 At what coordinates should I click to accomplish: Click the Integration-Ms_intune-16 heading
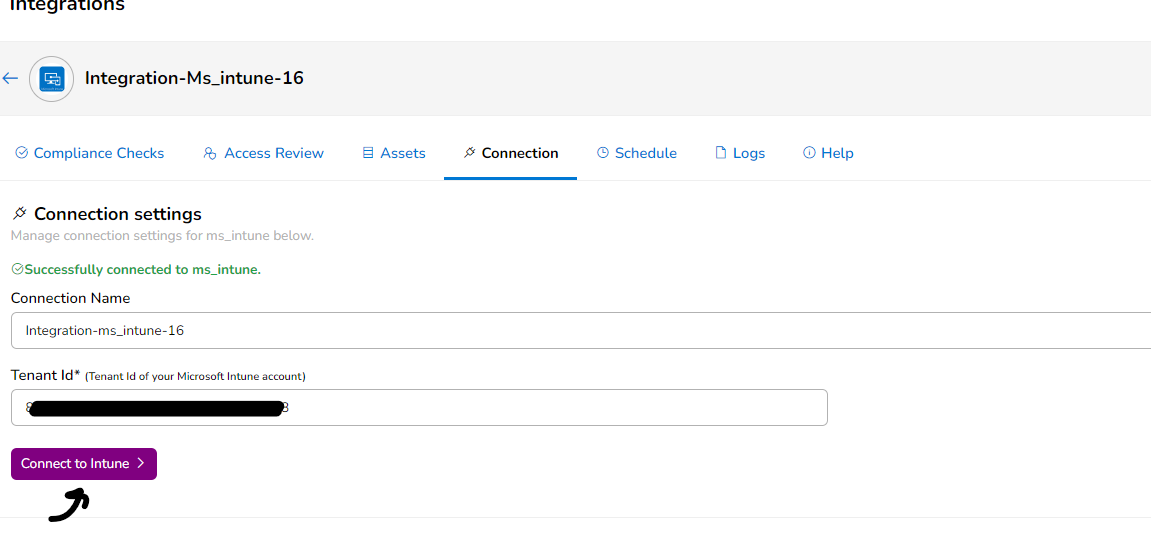195,78
